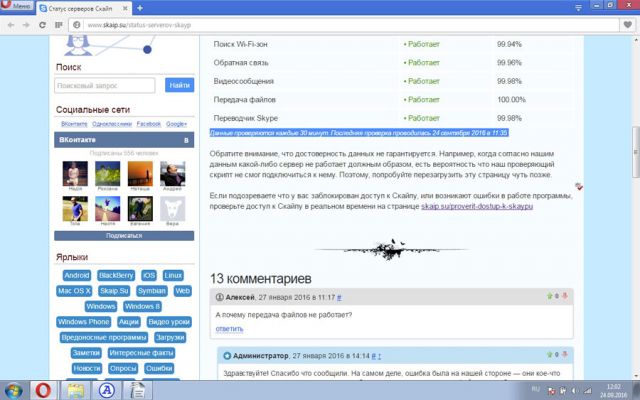Downvote the Администратор comment
Screen dimensions: 640x400
tap(565, 354)
